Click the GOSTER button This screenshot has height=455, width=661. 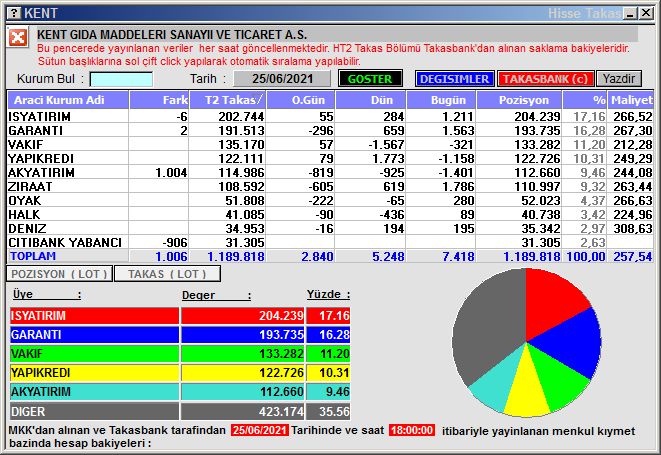pyautogui.click(x=370, y=79)
